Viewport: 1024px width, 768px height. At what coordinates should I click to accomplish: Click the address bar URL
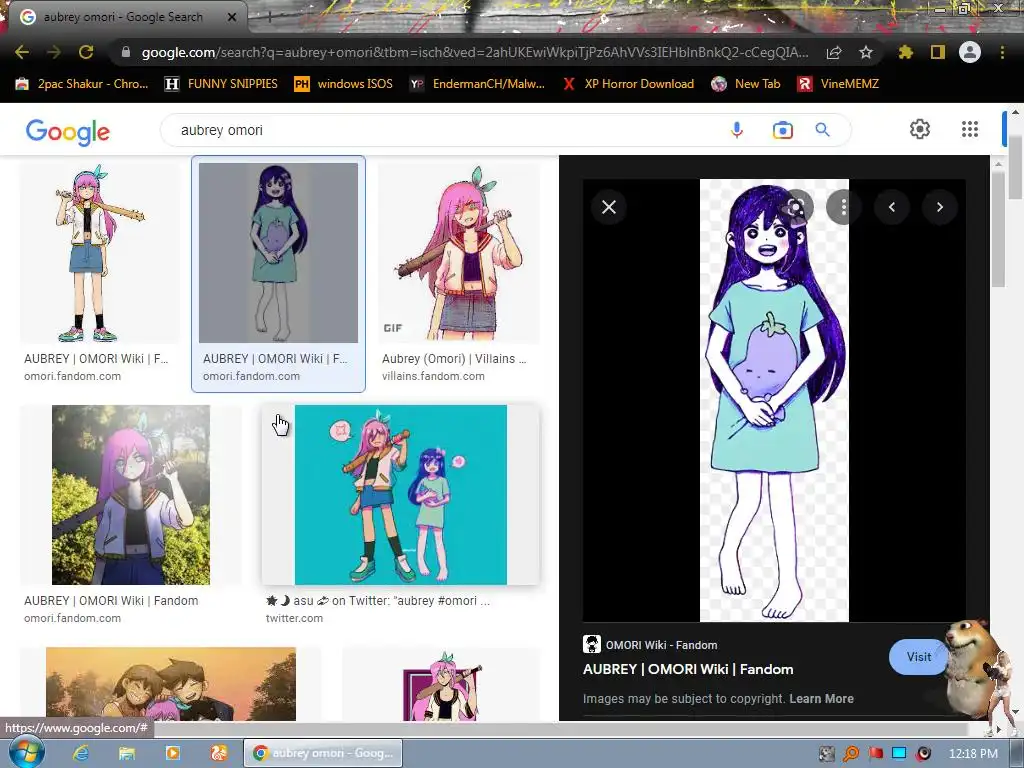[475, 52]
